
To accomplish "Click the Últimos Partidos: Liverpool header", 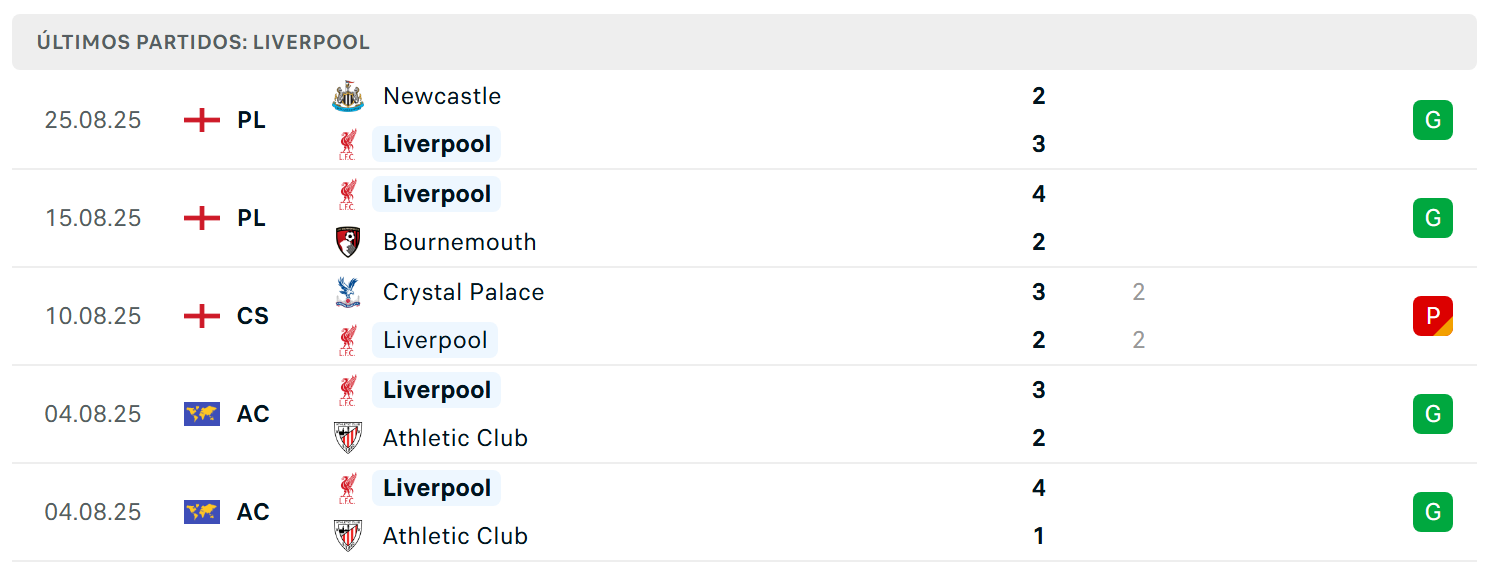I will click(x=204, y=43).
